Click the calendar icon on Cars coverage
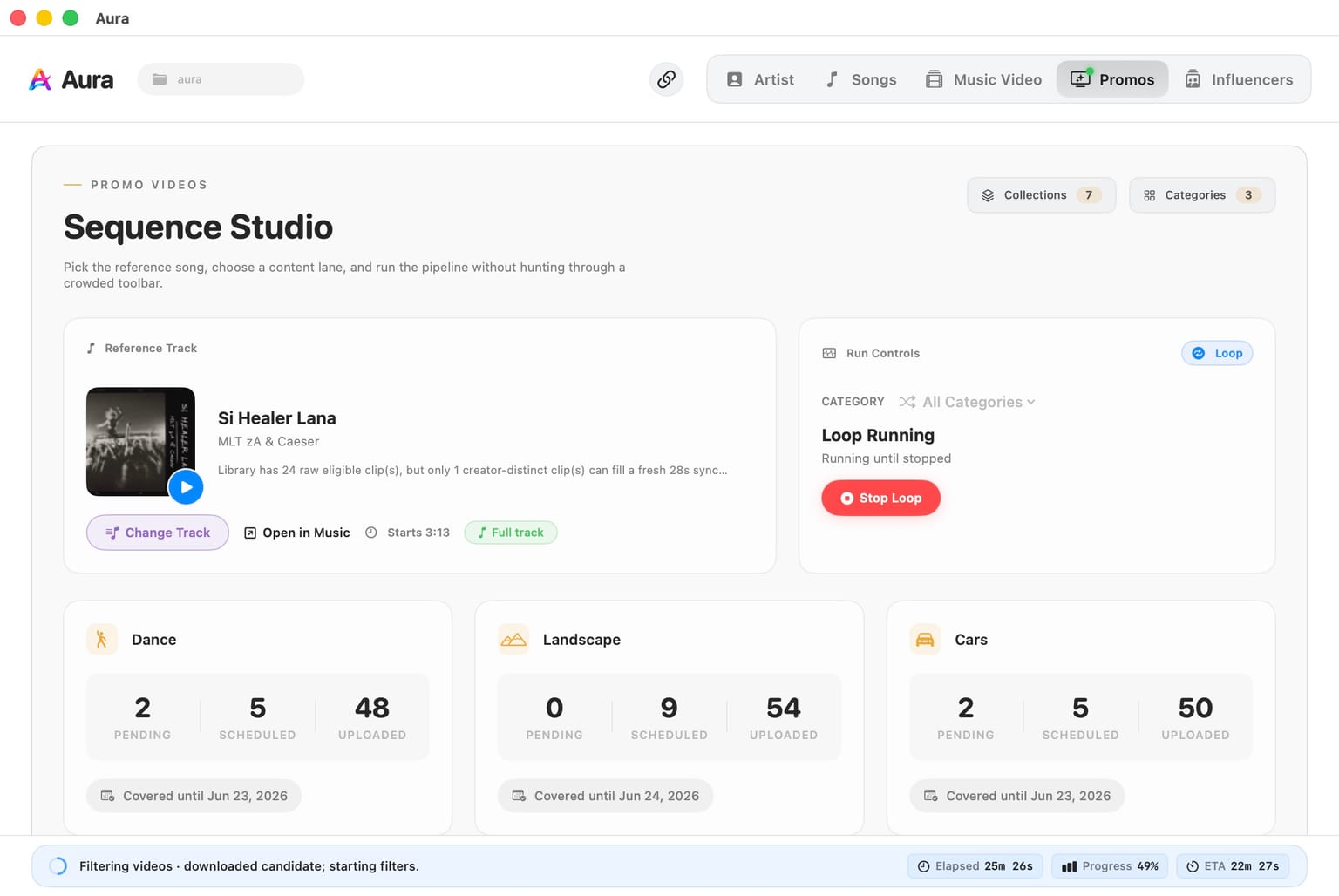The height and width of the screenshot is (896, 1339). [931, 796]
